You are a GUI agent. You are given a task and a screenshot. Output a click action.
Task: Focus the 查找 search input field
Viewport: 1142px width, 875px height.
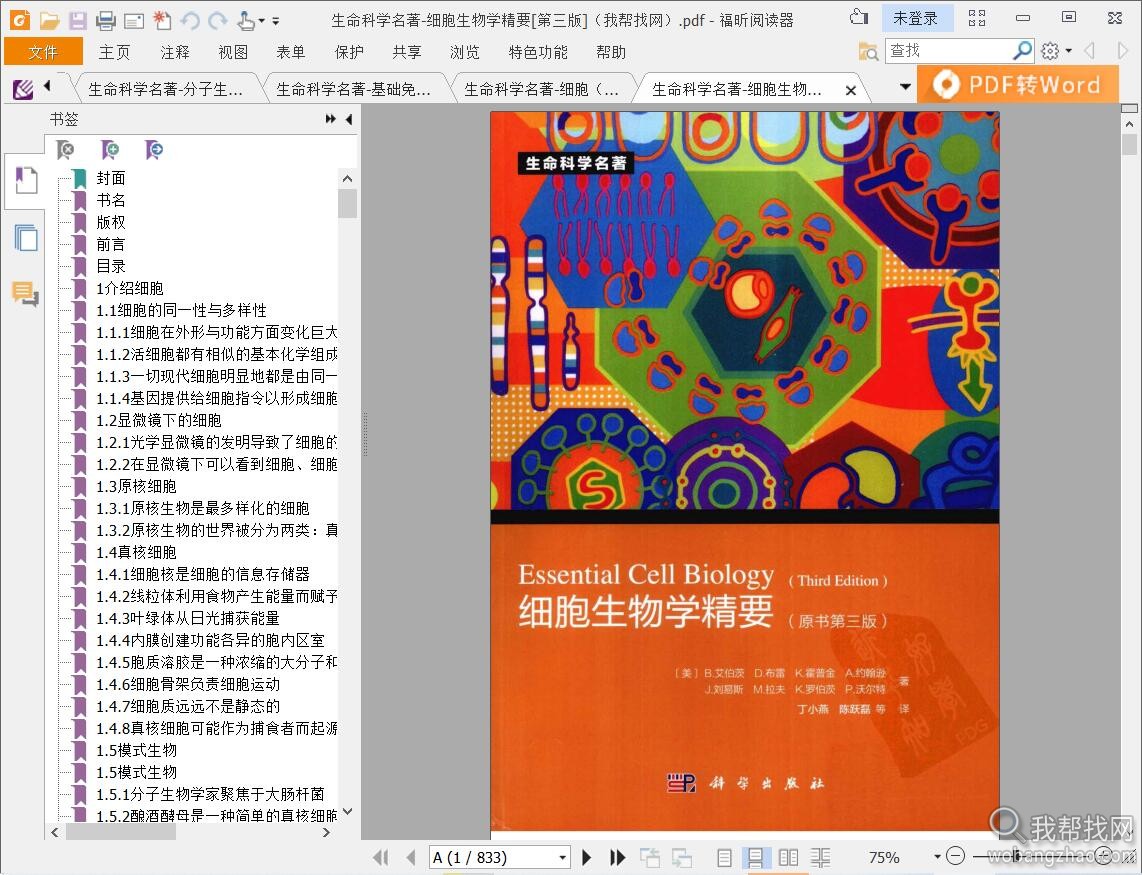(949, 50)
